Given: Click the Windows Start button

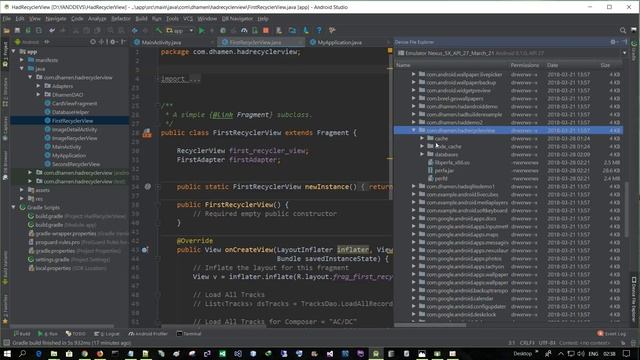Looking at the screenshot, I should 7,353.
